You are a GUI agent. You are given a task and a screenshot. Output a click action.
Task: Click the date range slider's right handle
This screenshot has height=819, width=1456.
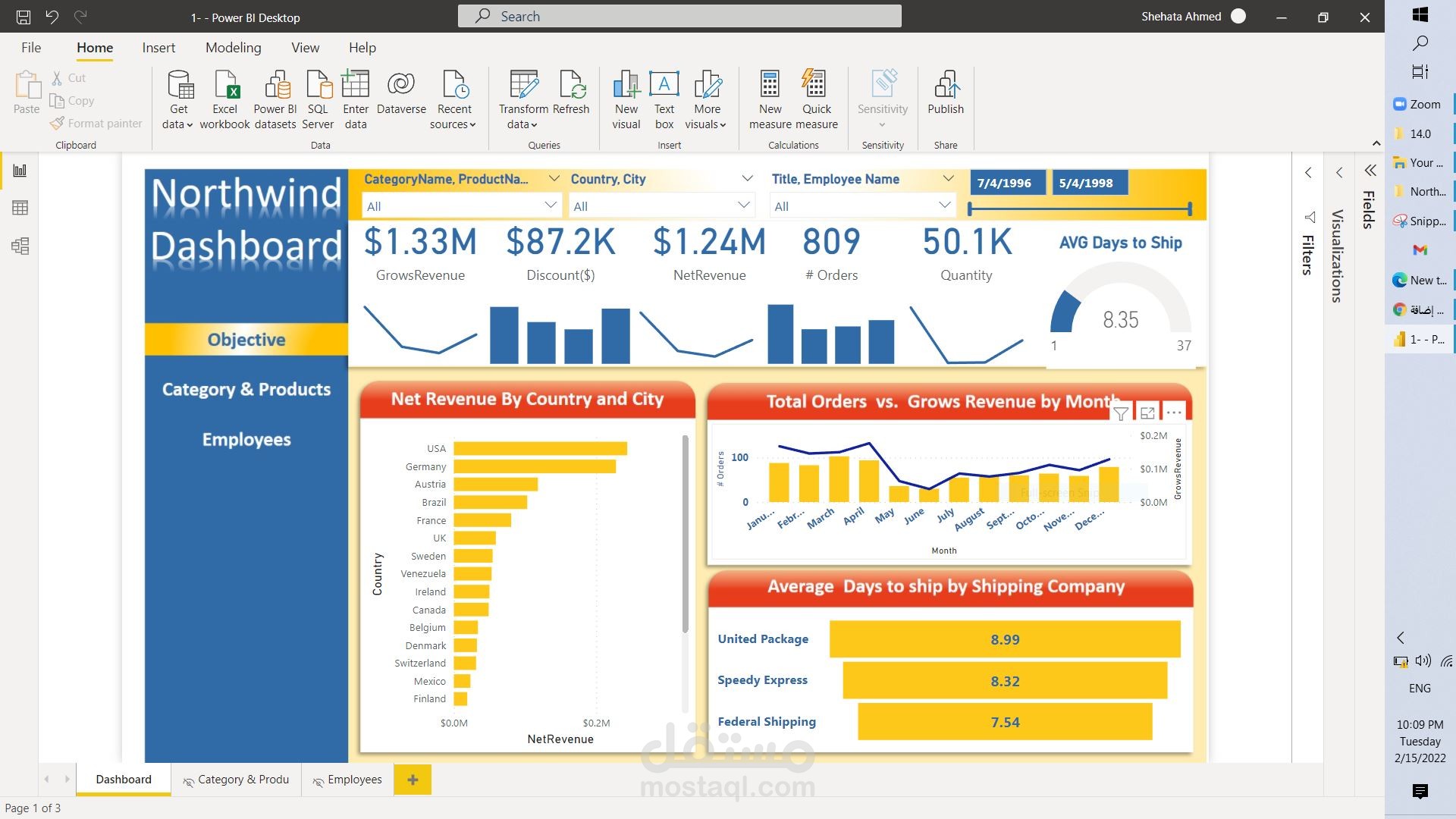pyautogui.click(x=1190, y=208)
